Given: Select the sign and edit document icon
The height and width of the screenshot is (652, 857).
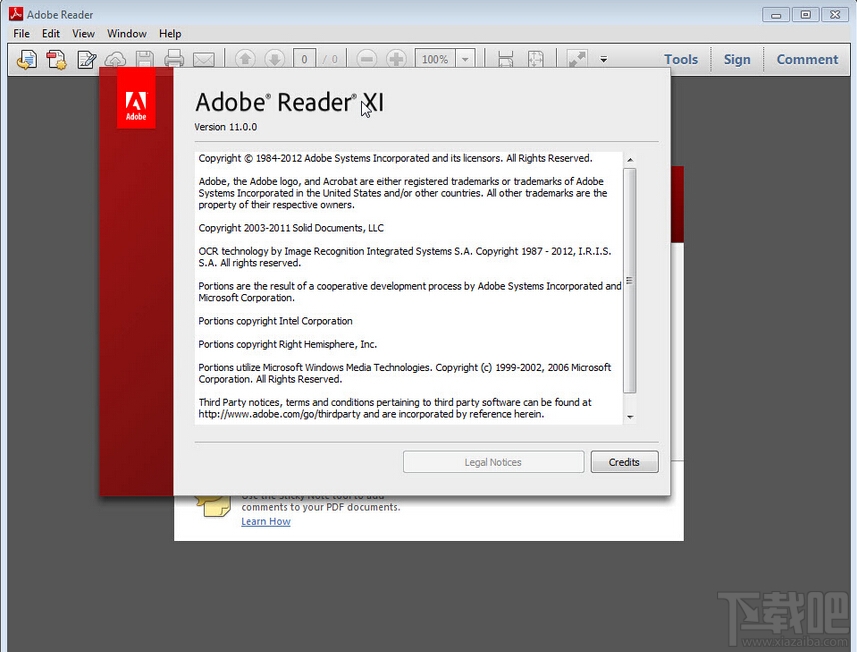Looking at the screenshot, I should [86, 59].
